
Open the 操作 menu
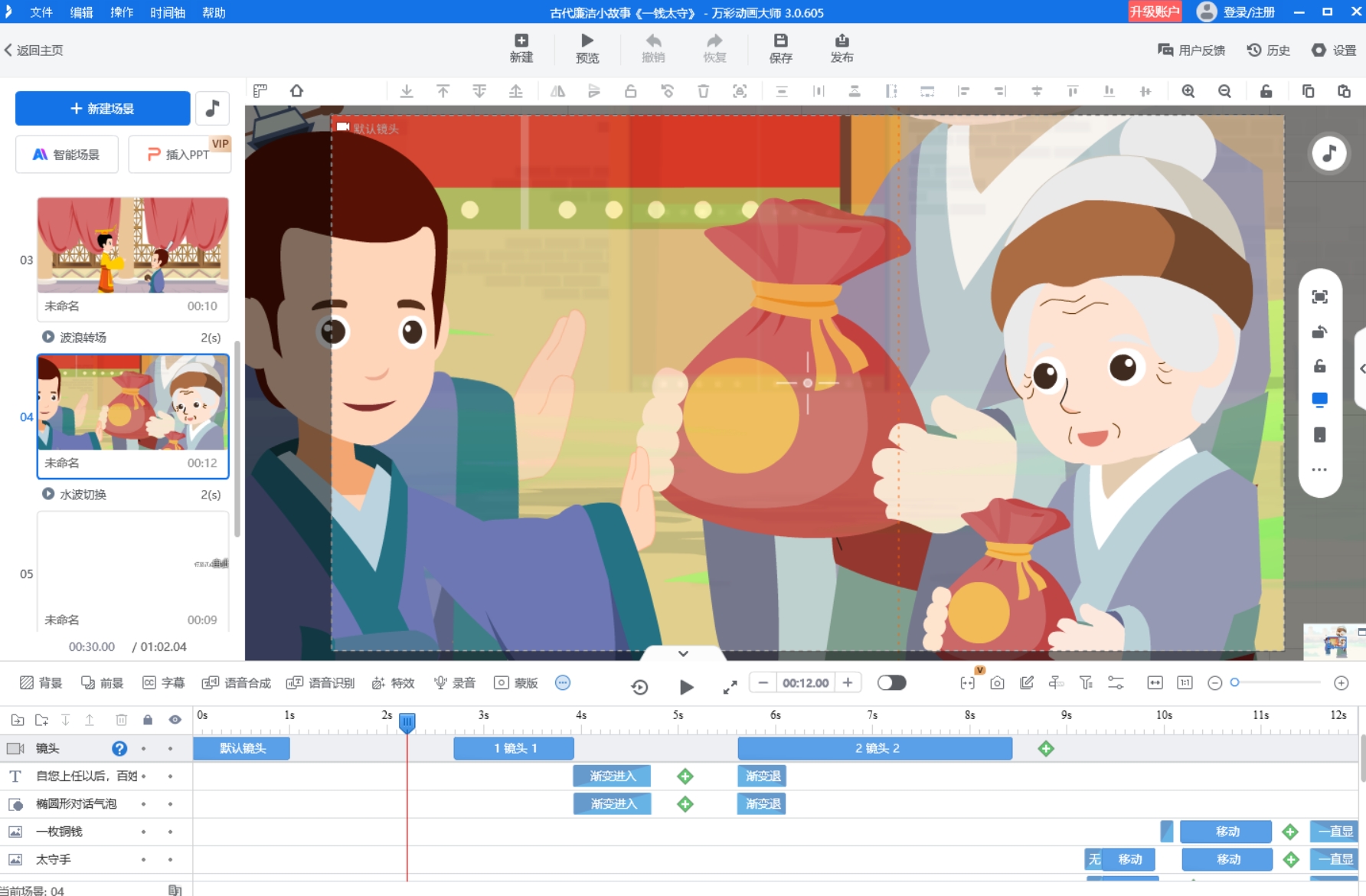pyautogui.click(x=121, y=12)
